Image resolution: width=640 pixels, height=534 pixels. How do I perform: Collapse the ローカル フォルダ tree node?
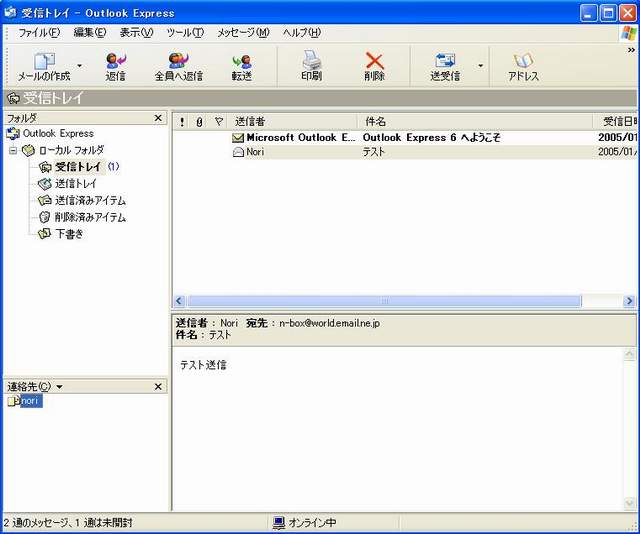[x=13, y=150]
